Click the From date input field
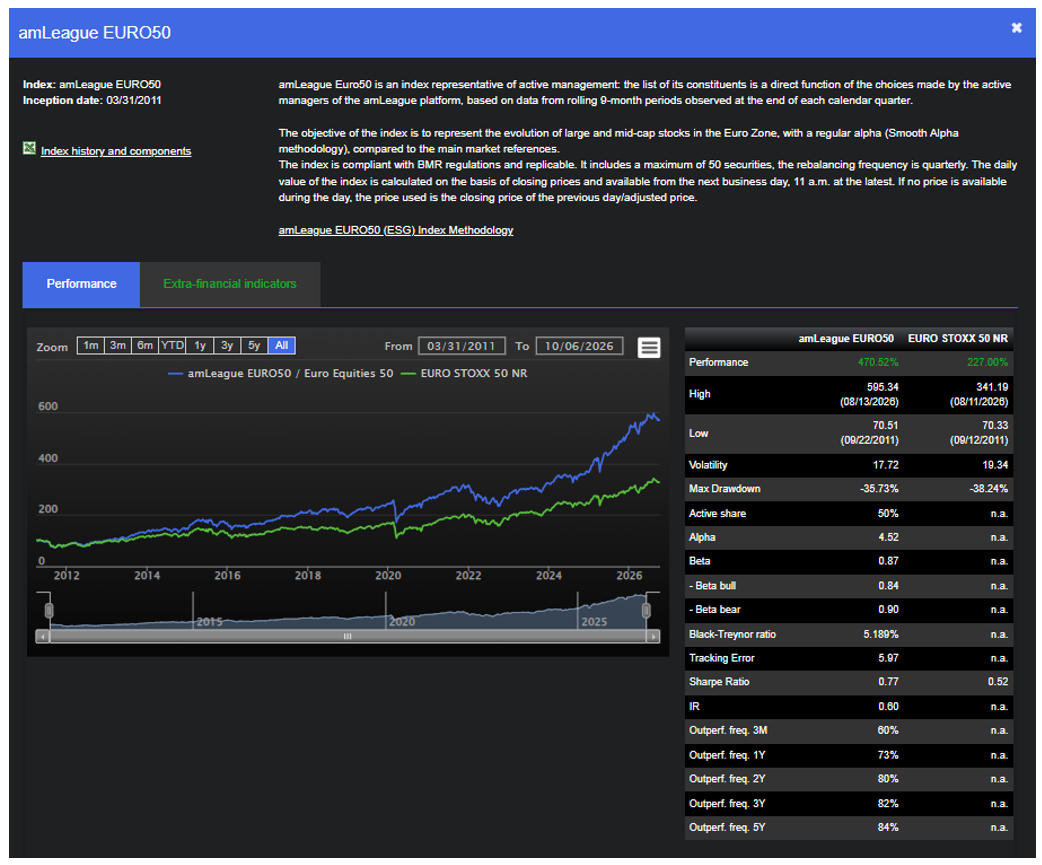The height and width of the screenshot is (865, 1042). pos(461,346)
